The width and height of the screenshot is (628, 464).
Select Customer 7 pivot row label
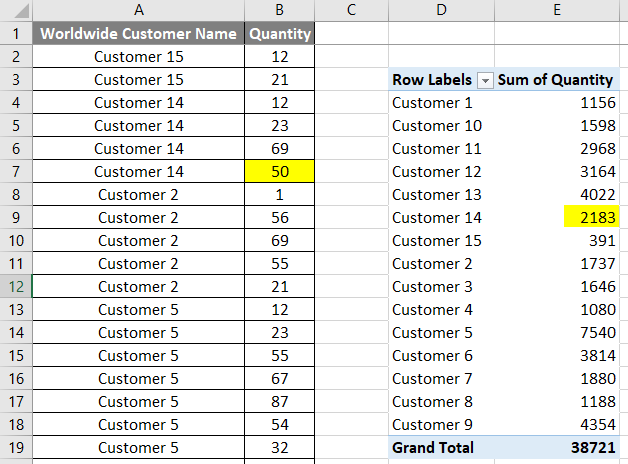click(432, 379)
